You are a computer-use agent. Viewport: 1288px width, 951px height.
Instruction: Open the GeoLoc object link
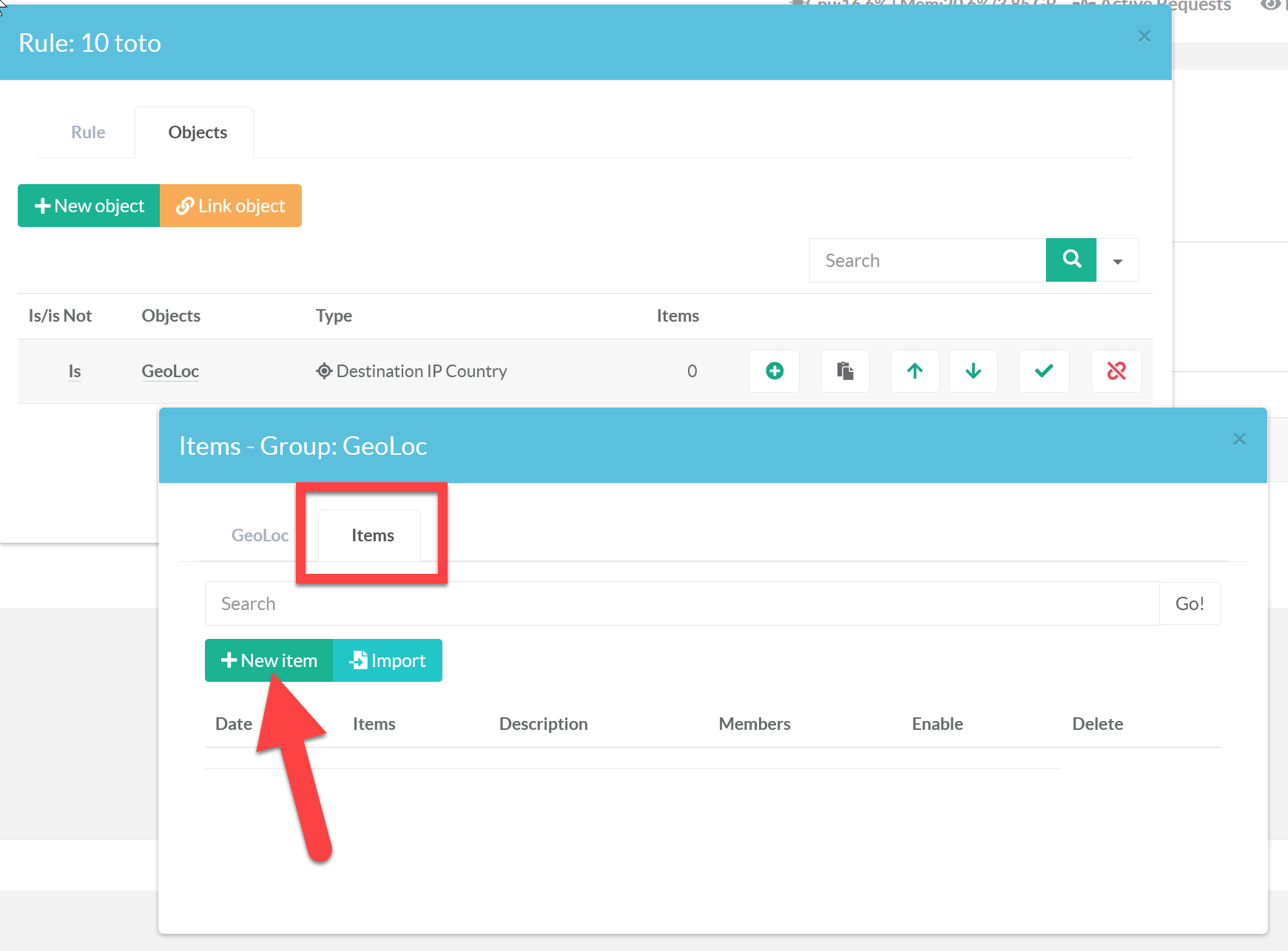pyautogui.click(x=170, y=371)
